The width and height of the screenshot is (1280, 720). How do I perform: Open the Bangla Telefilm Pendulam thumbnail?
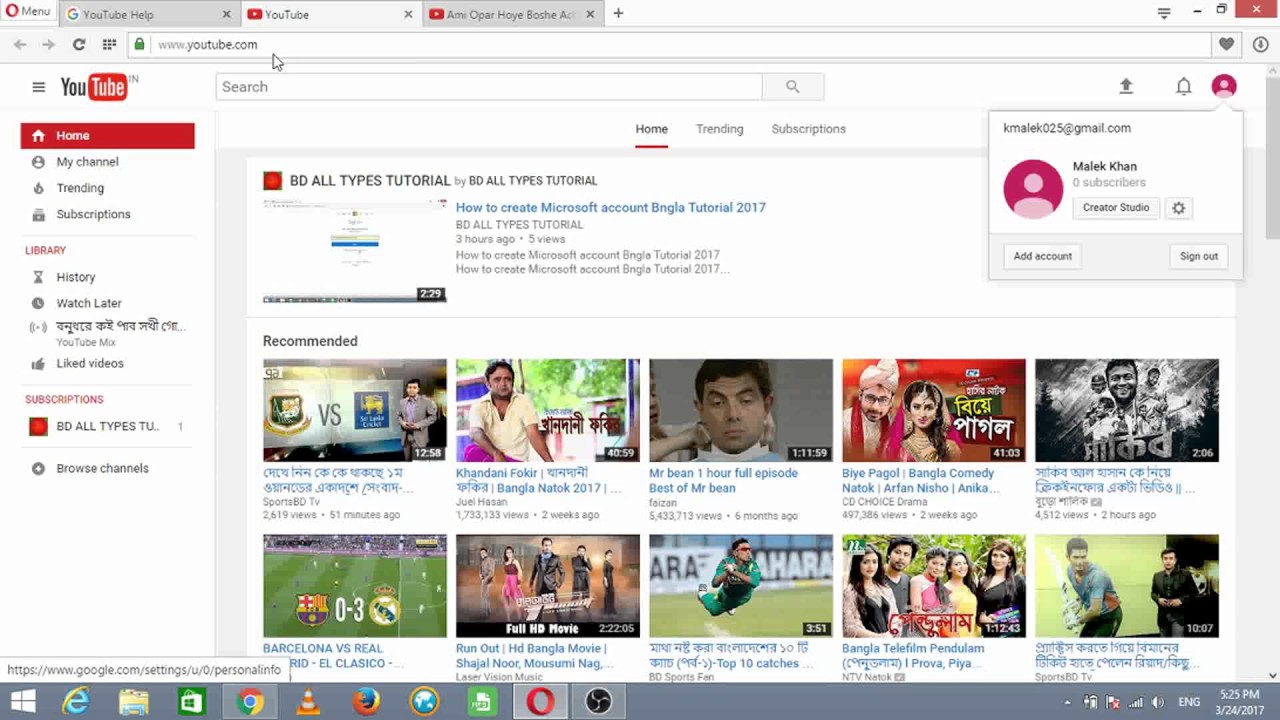click(x=934, y=586)
